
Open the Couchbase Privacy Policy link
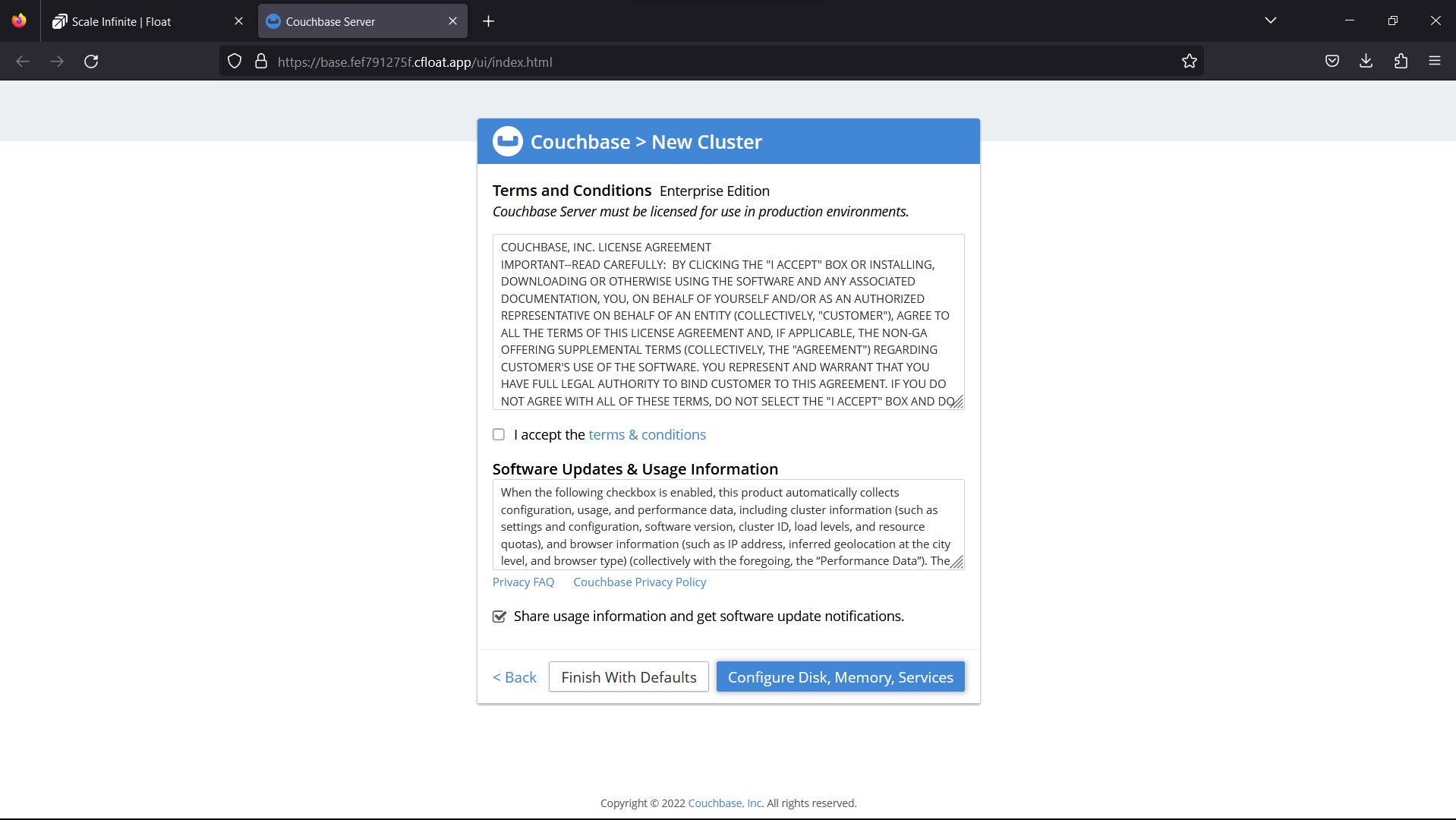(x=640, y=582)
